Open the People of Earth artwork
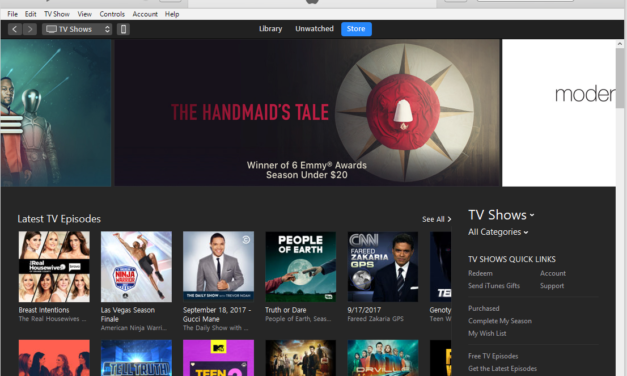 (301, 267)
